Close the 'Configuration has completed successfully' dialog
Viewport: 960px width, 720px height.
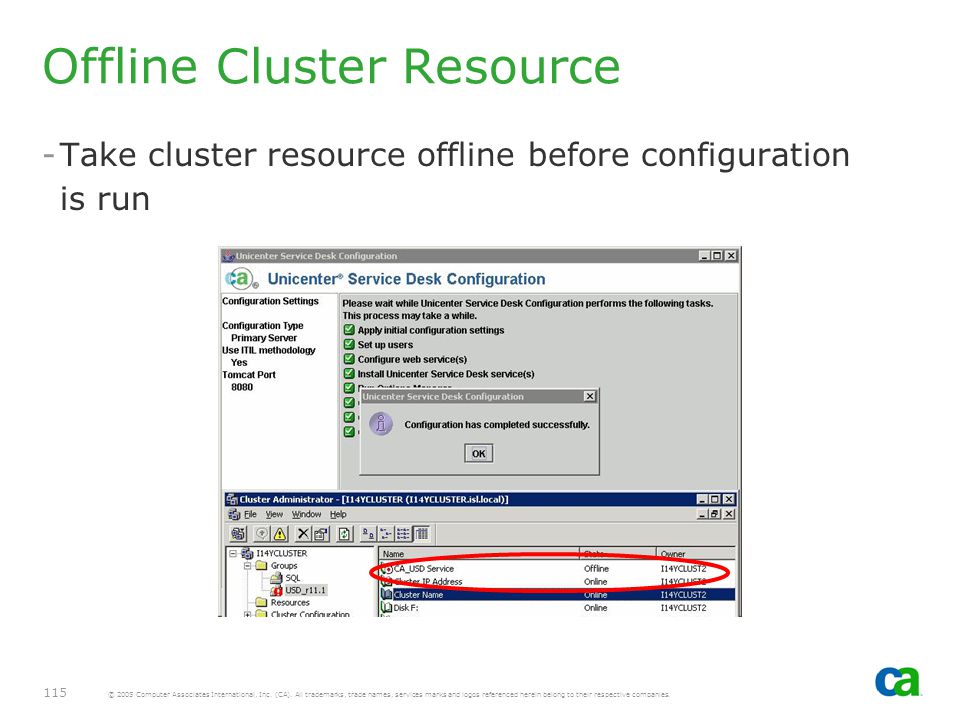click(590, 396)
